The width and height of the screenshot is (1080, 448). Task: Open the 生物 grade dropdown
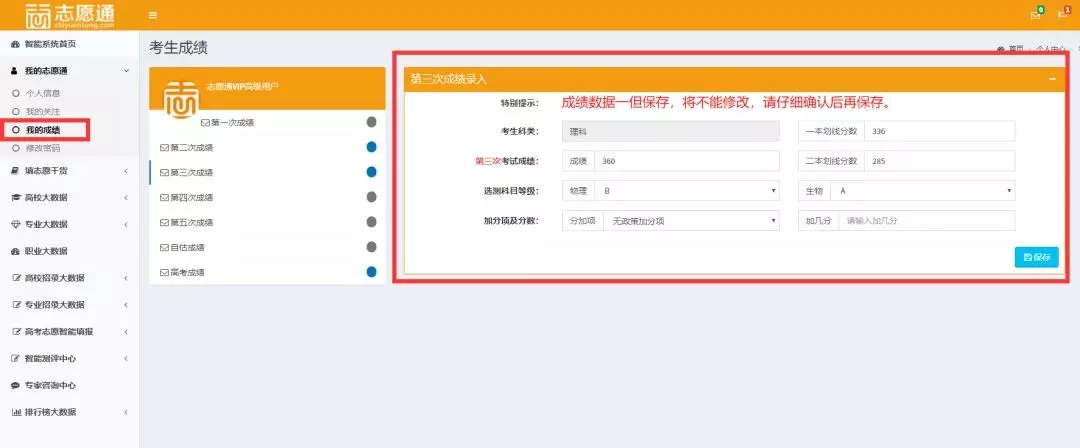tap(923, 190)
